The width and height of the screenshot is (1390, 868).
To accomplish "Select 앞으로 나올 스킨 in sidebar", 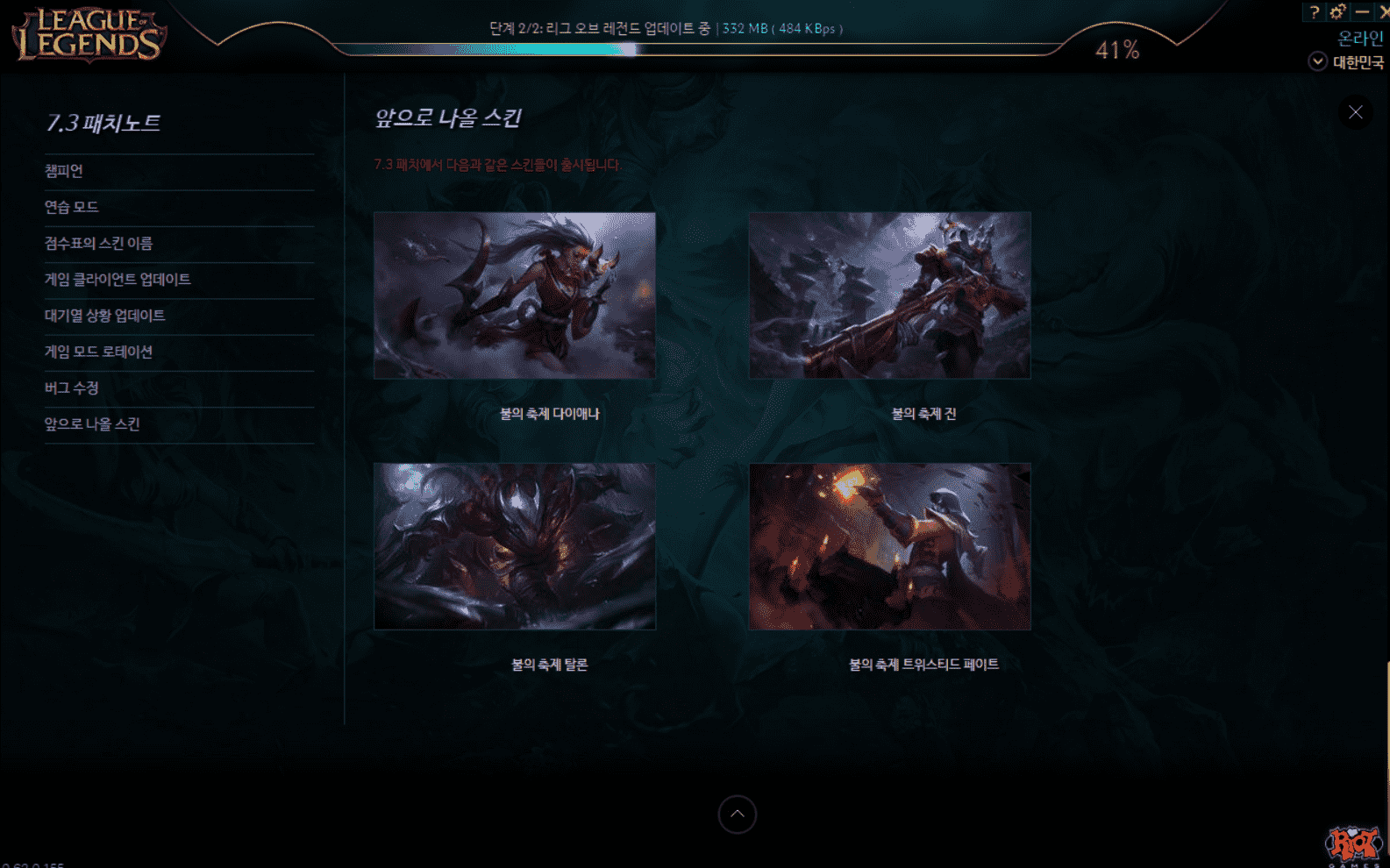I will click(x=179, y=424).
